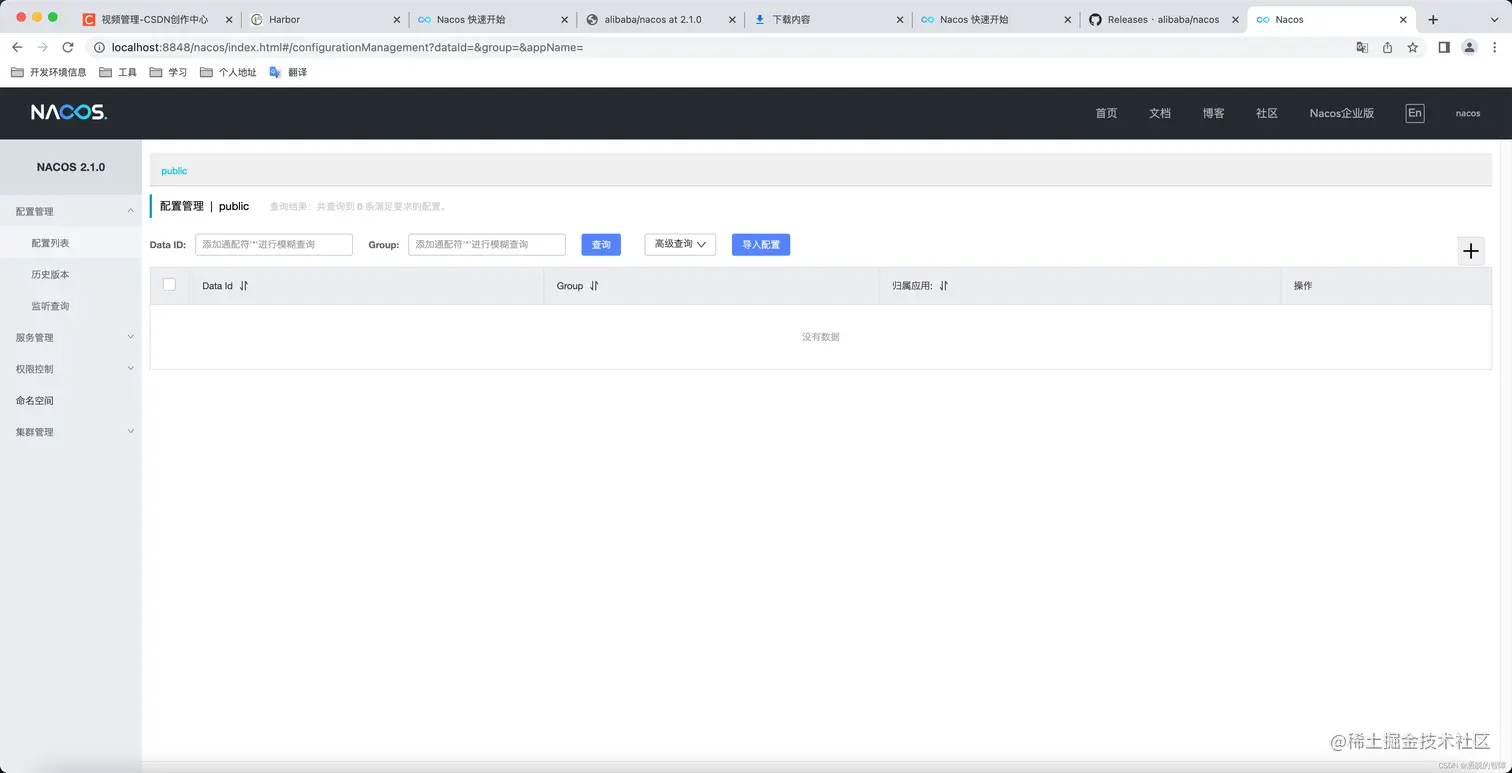Tick the select-all checkbox in table header

tap(169, 285)
